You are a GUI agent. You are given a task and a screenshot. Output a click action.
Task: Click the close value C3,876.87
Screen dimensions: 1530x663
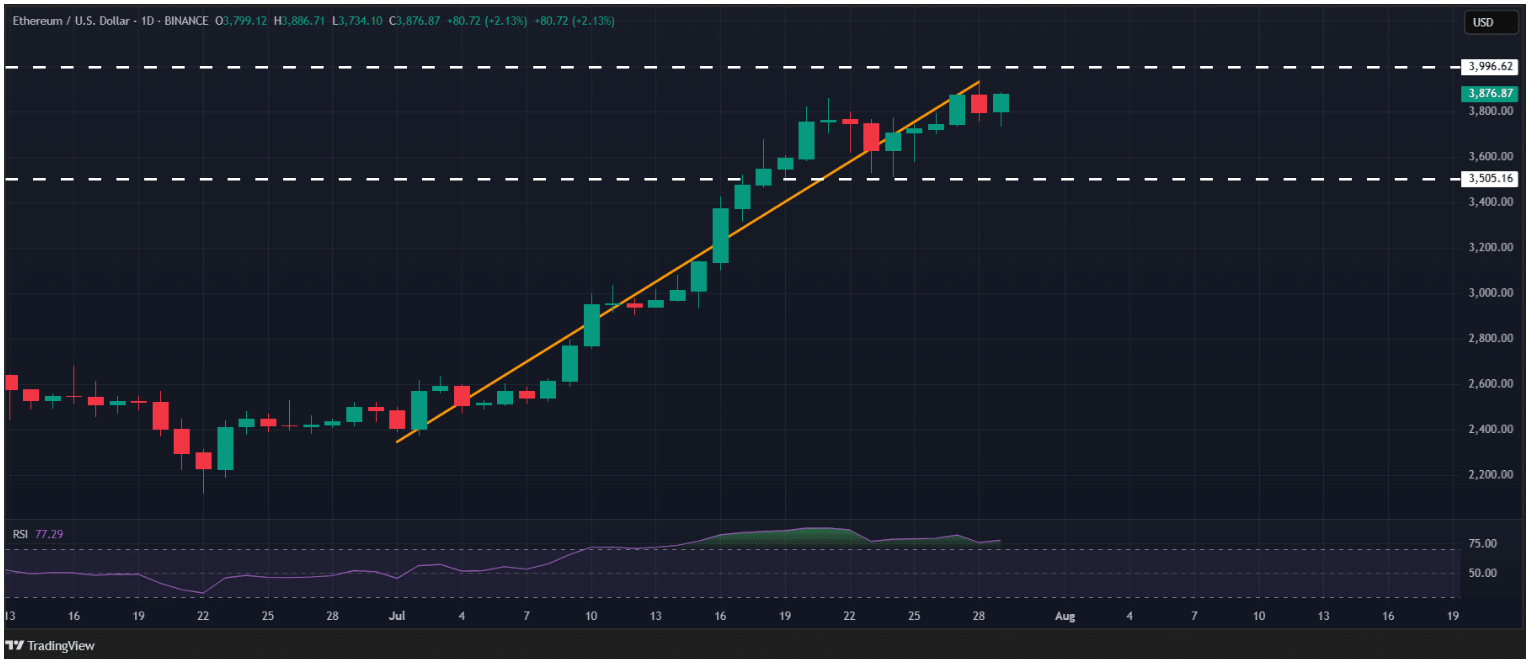[x=416, y=21]
